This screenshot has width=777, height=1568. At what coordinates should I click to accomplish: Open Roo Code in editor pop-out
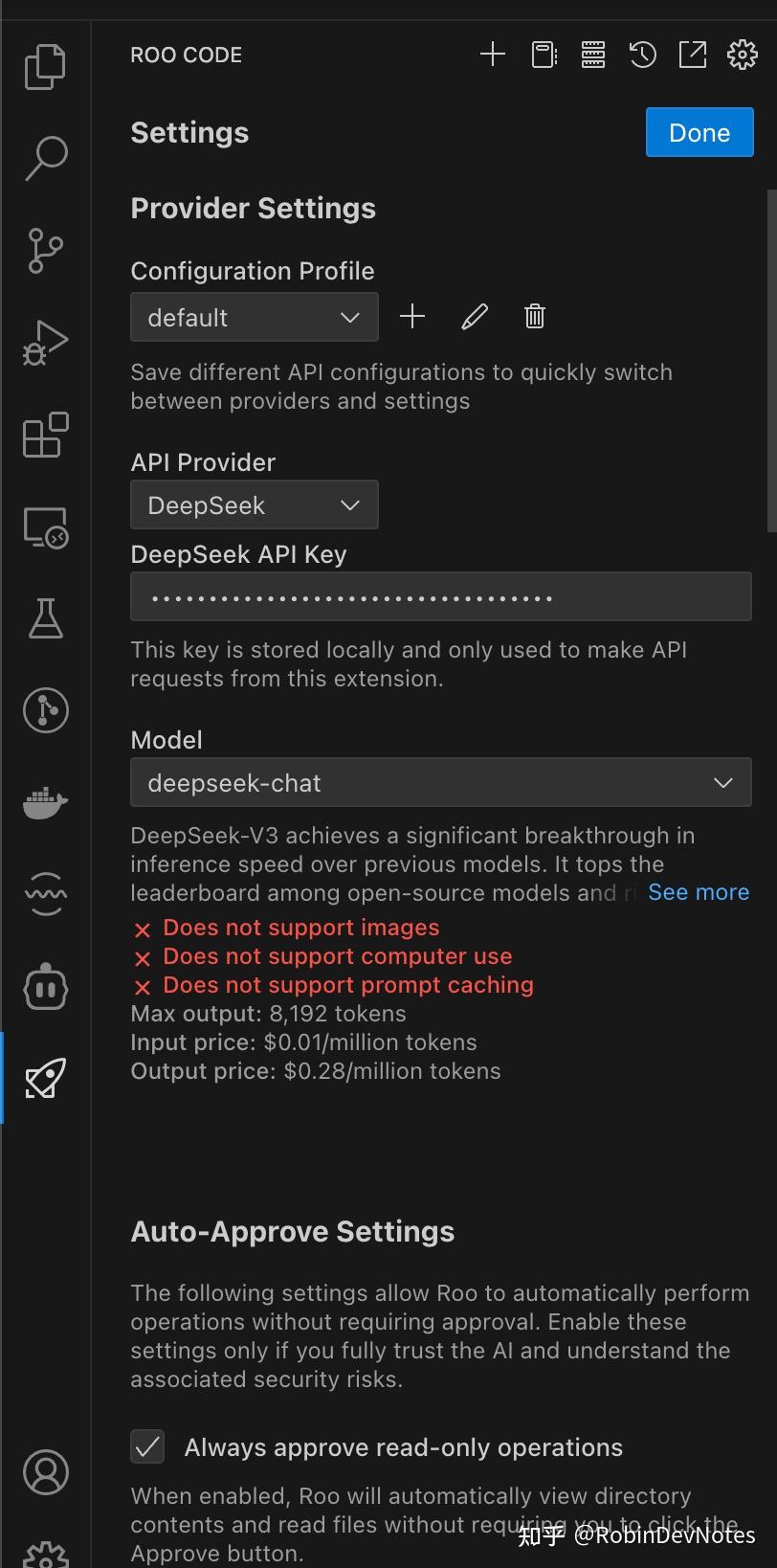693,55
